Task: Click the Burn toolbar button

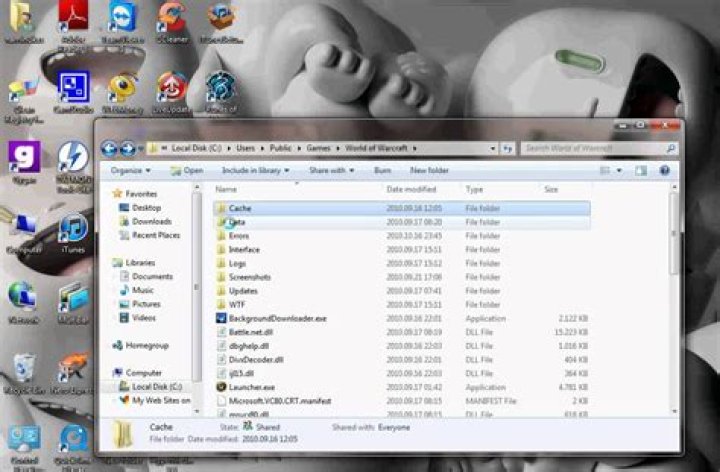Action: coord(382,171)
